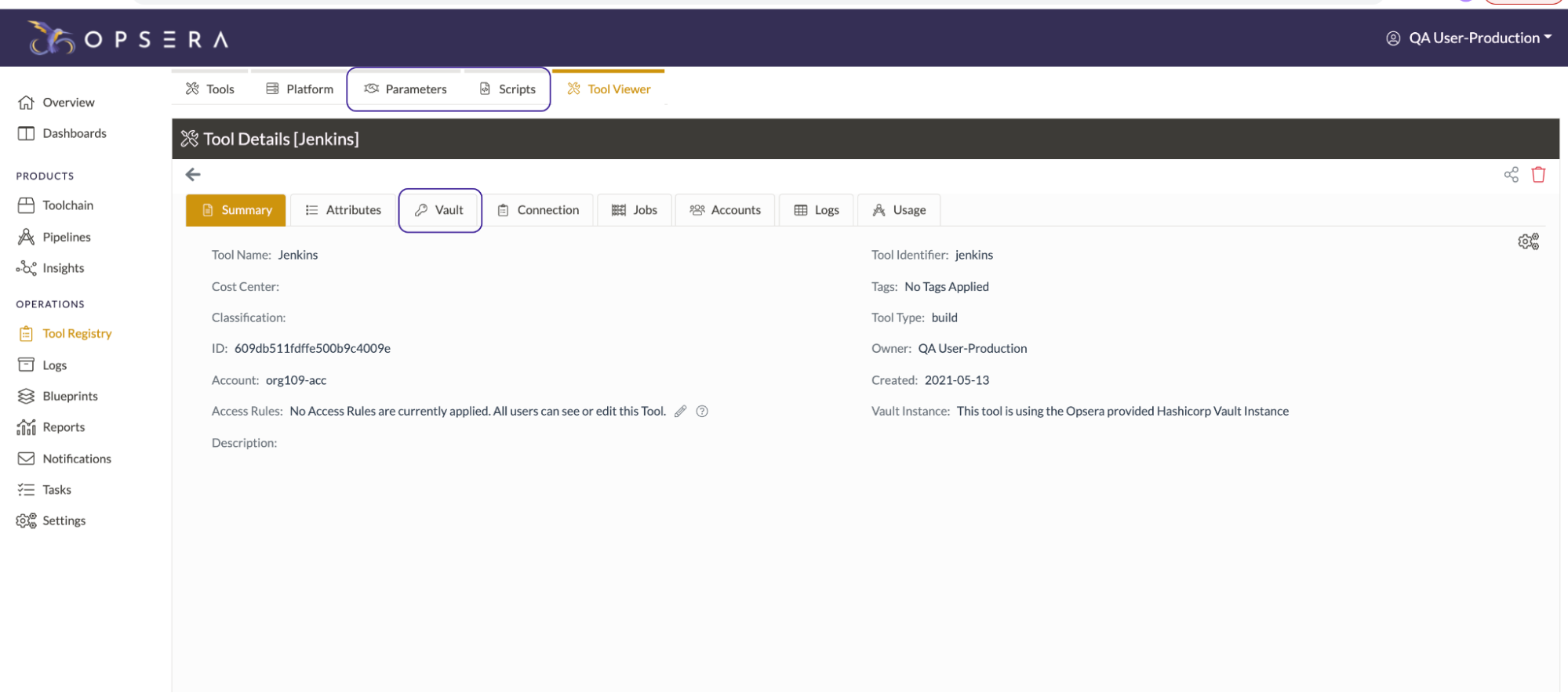
Task: Click the Toolchain box icon
Action: coord(26,205)
